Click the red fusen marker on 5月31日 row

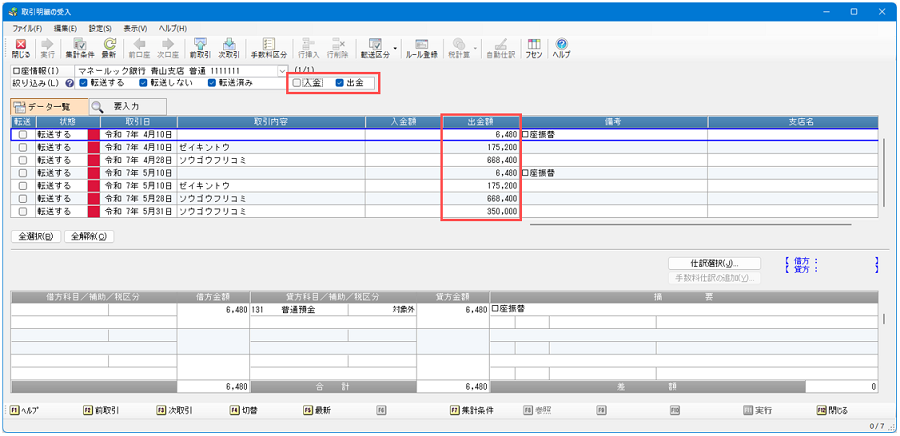94,212
